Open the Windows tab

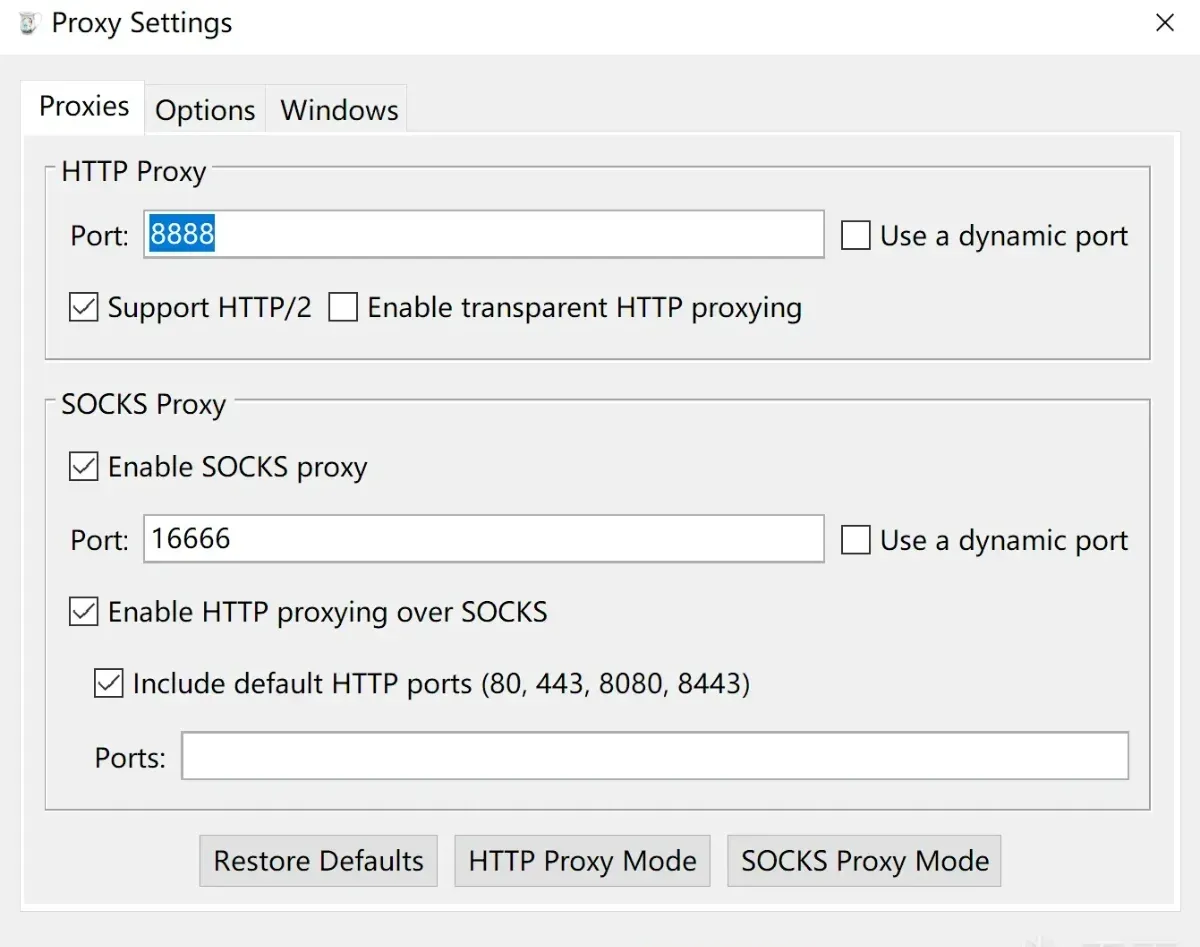coord(339,110)
